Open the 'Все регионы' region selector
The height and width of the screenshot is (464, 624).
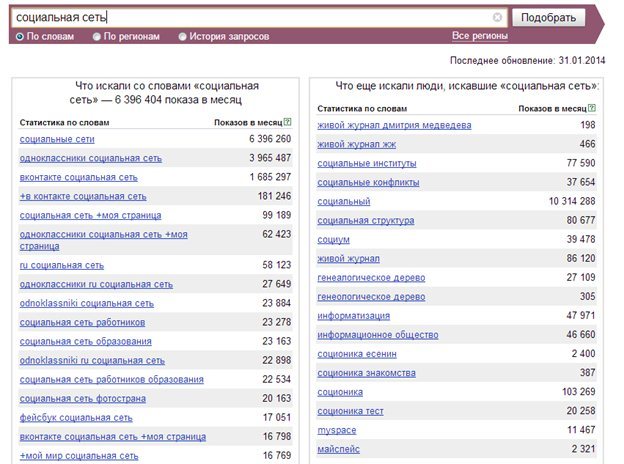coord(480,36)
